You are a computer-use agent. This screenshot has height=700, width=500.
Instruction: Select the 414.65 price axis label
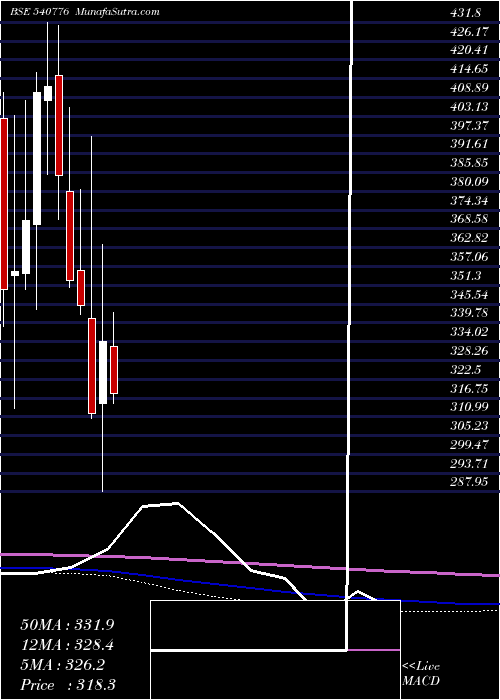pos(469,69)
